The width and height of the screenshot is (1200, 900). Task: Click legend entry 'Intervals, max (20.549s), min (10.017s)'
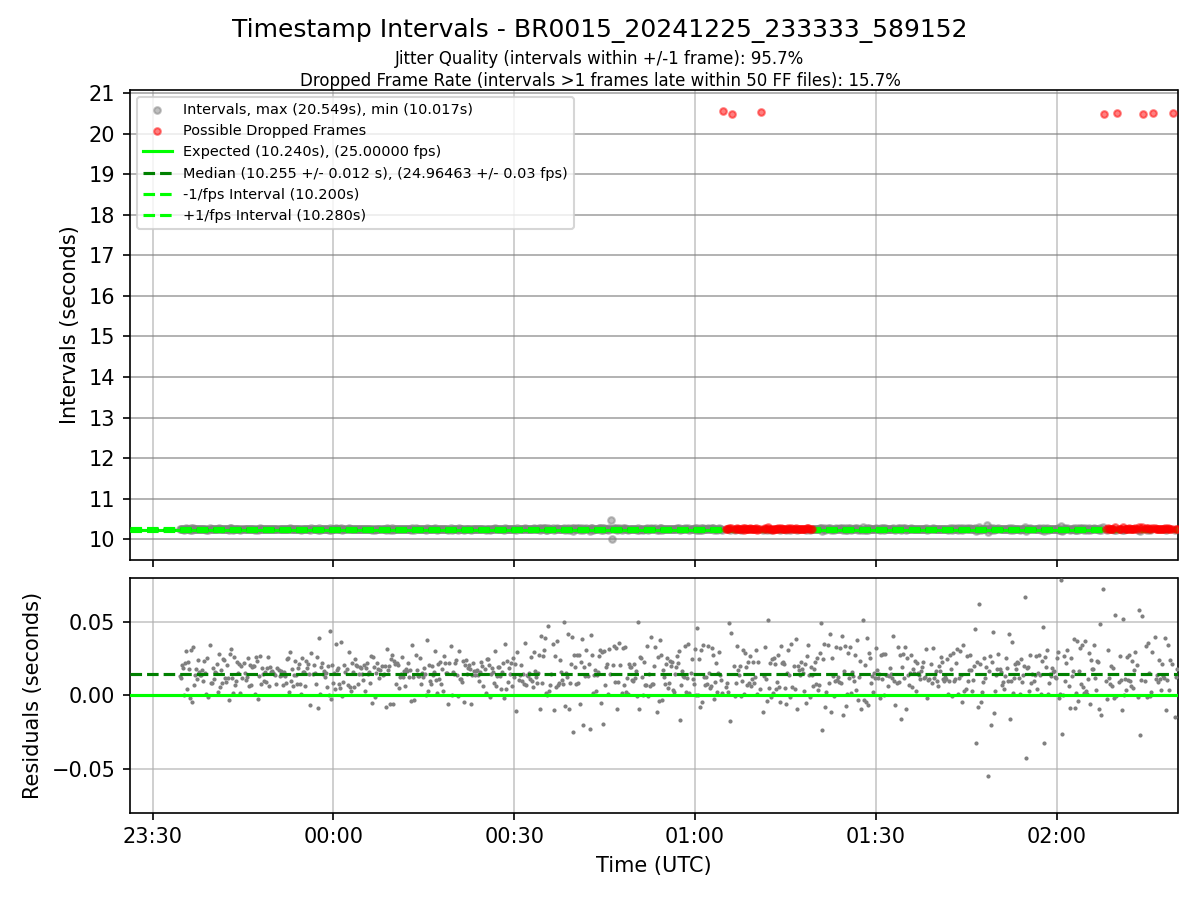(328, 108)
